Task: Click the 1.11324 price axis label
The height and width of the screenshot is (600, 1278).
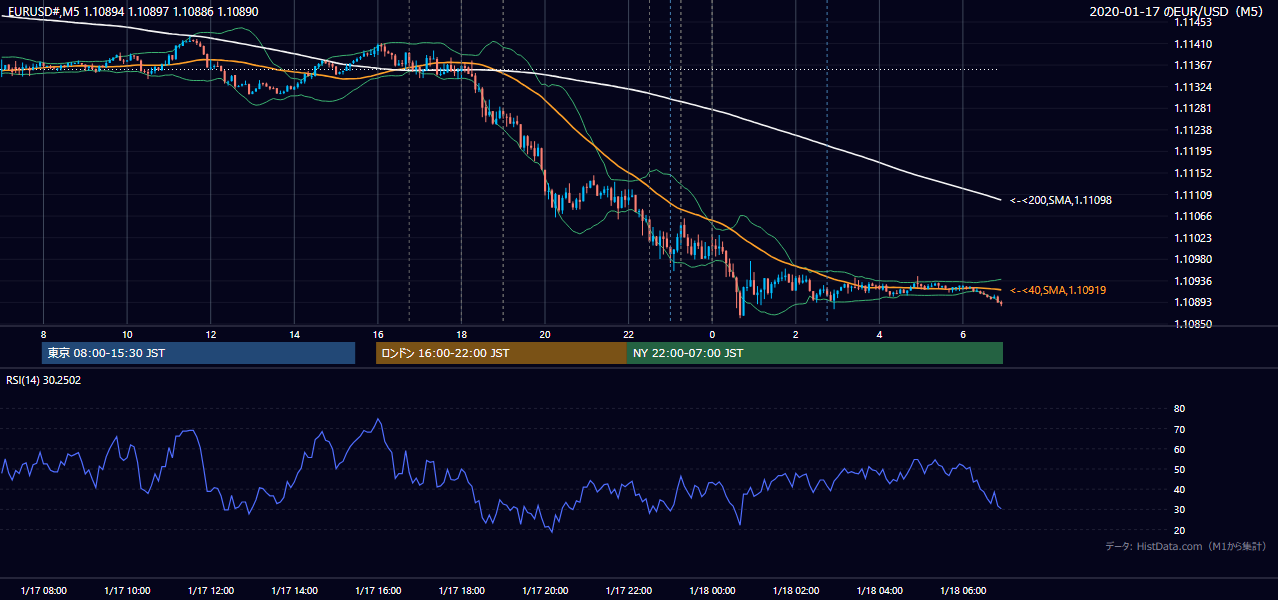Action: (1193, 87)
